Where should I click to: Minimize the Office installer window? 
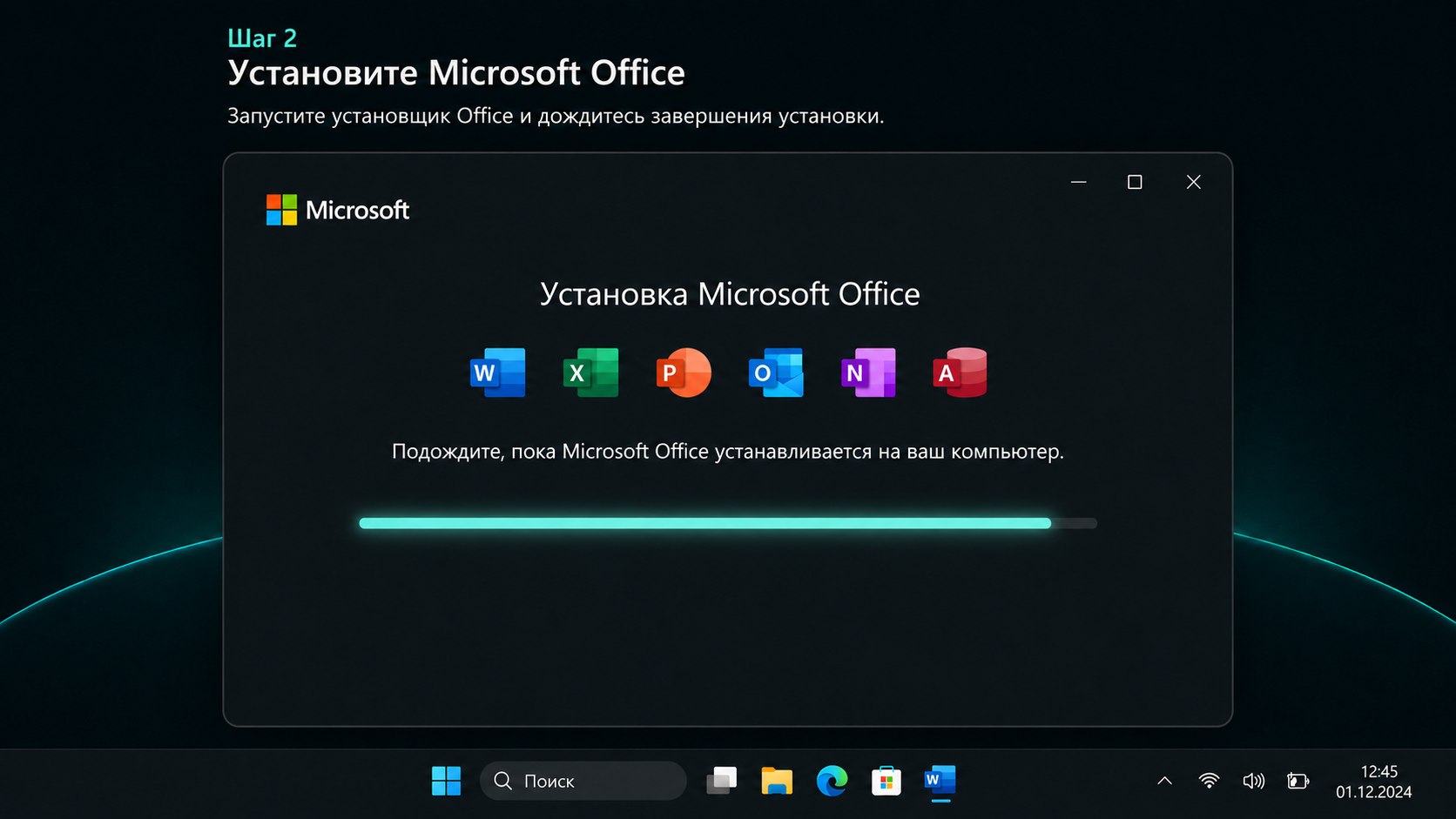coord(1079,182)
